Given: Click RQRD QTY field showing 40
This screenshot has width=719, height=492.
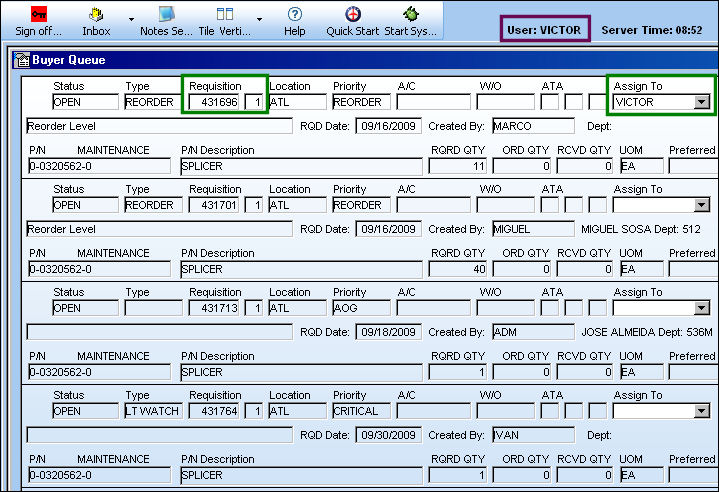Looking at the screenshot, I should pyautogui.click(x=458, y=269).
